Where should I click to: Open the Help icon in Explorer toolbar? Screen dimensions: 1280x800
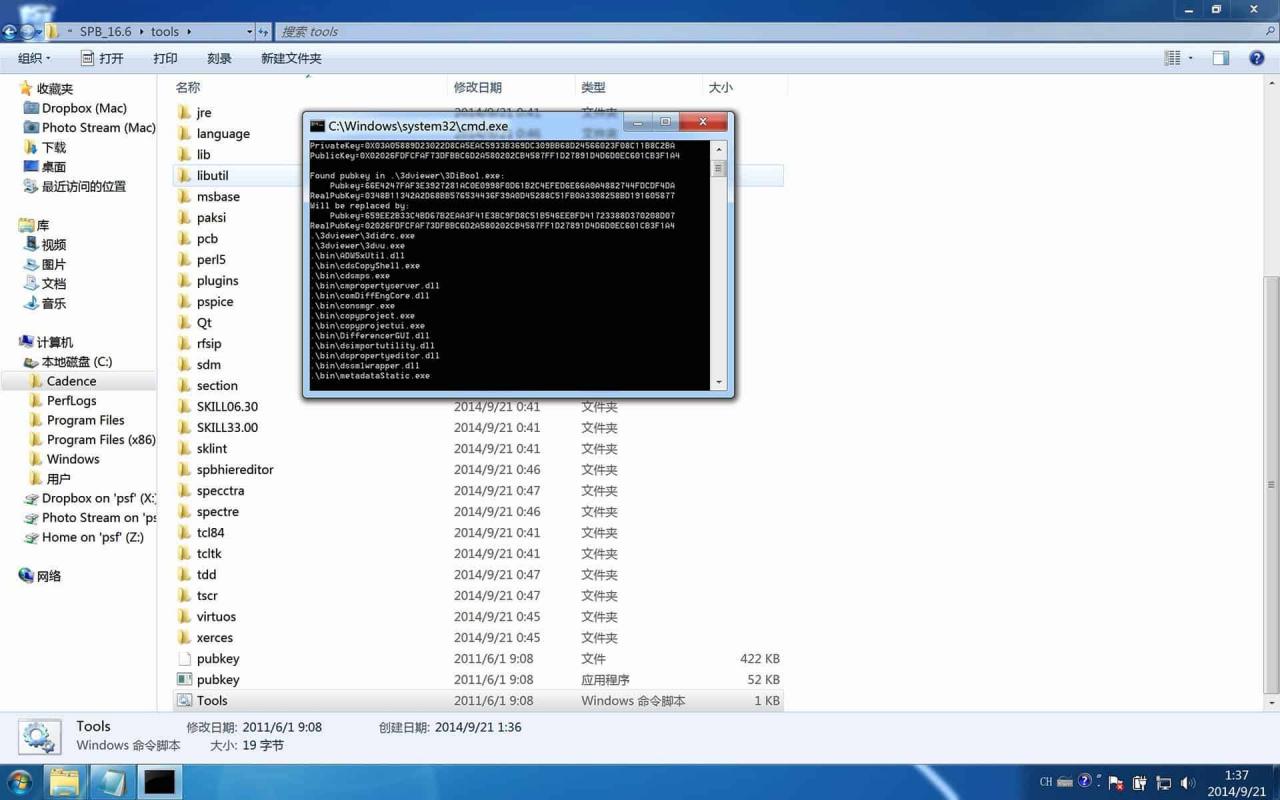point(1256,57)
